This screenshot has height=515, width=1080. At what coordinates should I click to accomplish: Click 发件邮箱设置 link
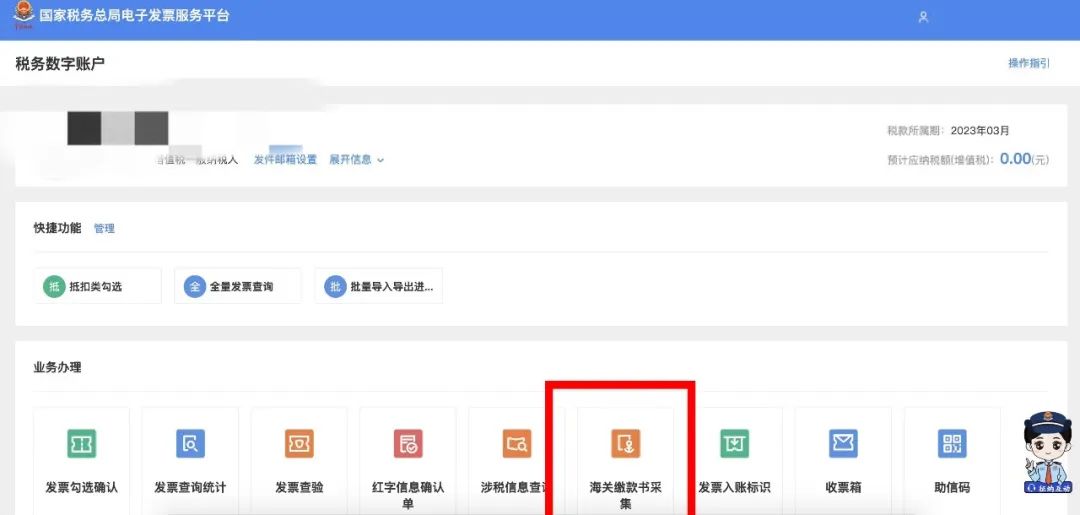click(x=285, y=160)
